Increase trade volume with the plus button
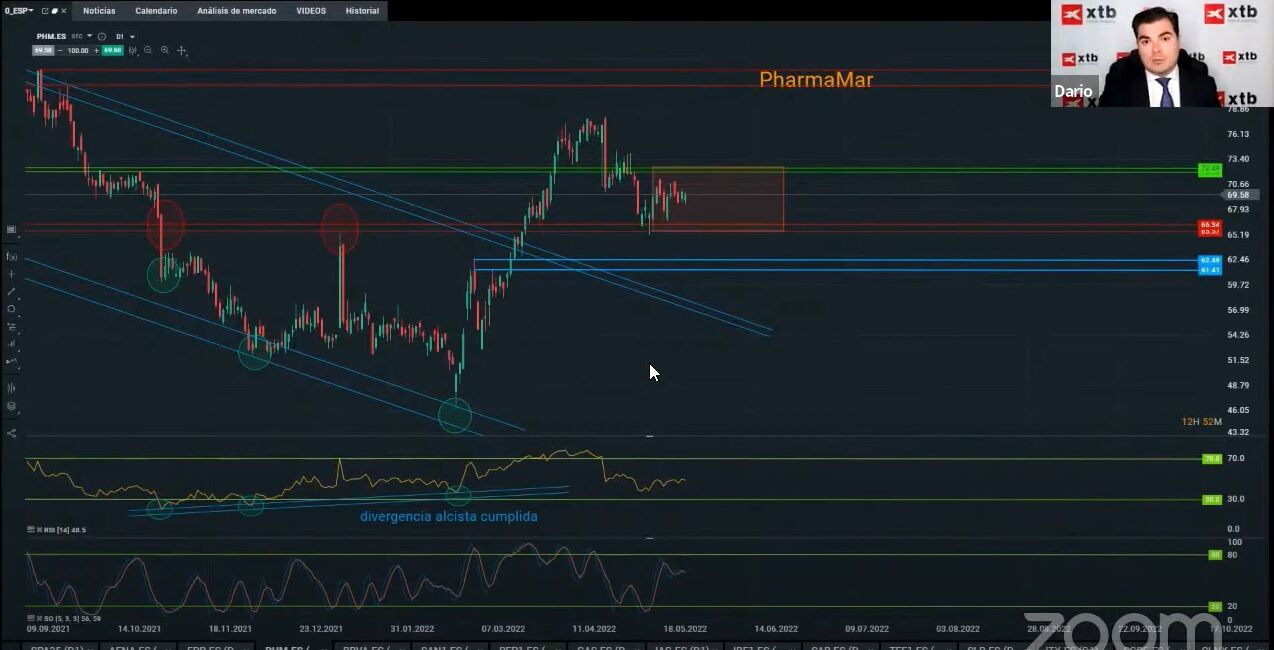This screenshot has height=650, width=1274. pyautogui.click(x=97, y=50)
